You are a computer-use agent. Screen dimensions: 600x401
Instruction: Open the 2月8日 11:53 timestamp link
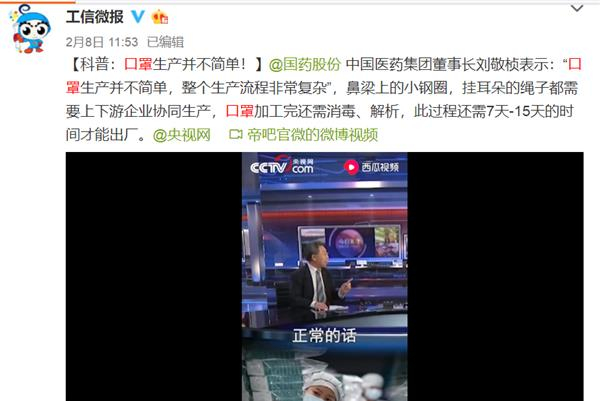pos(101,42)
